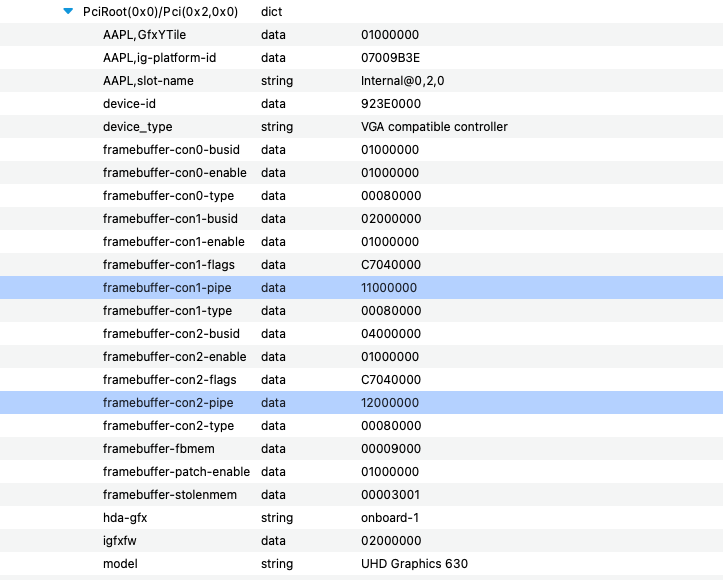The height and width of the screenshot is (580, 723).
Task: Select the framebuffer-con2-flags key
Action: (170, 380)
